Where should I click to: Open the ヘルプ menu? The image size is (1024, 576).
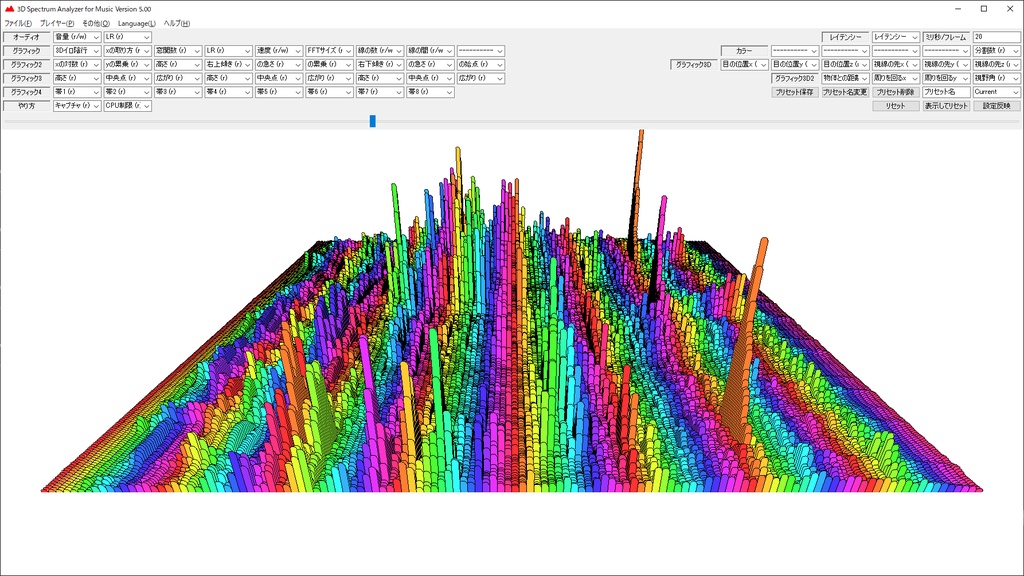coord(176,24)
